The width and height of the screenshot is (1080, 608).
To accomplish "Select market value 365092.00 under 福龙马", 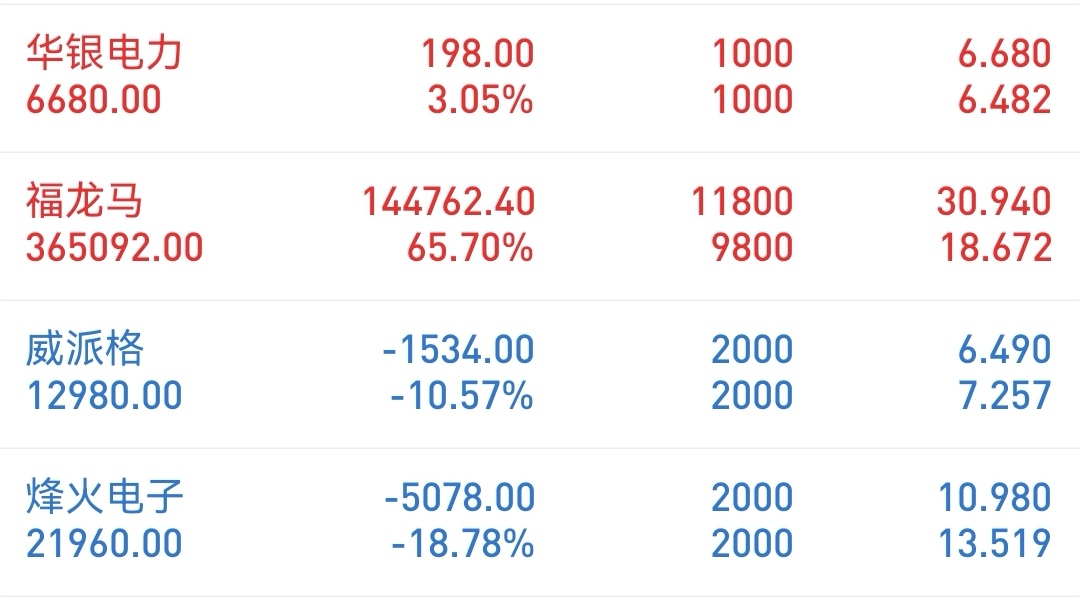I will click(x=114, y=248).
